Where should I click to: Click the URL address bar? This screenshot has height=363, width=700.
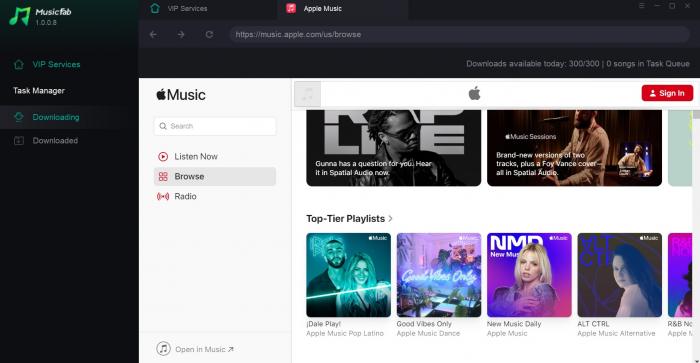[460, 34]
